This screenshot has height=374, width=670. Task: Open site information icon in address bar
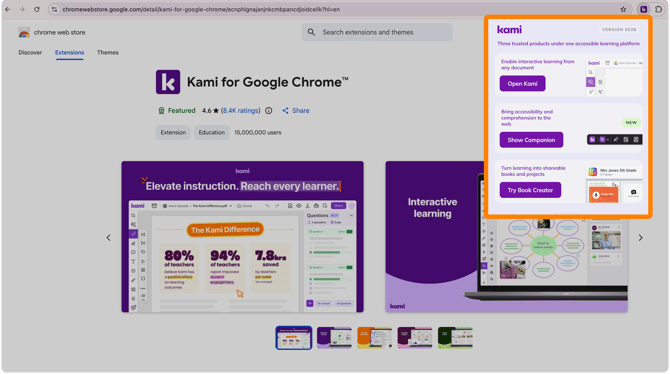coord(54,9)
